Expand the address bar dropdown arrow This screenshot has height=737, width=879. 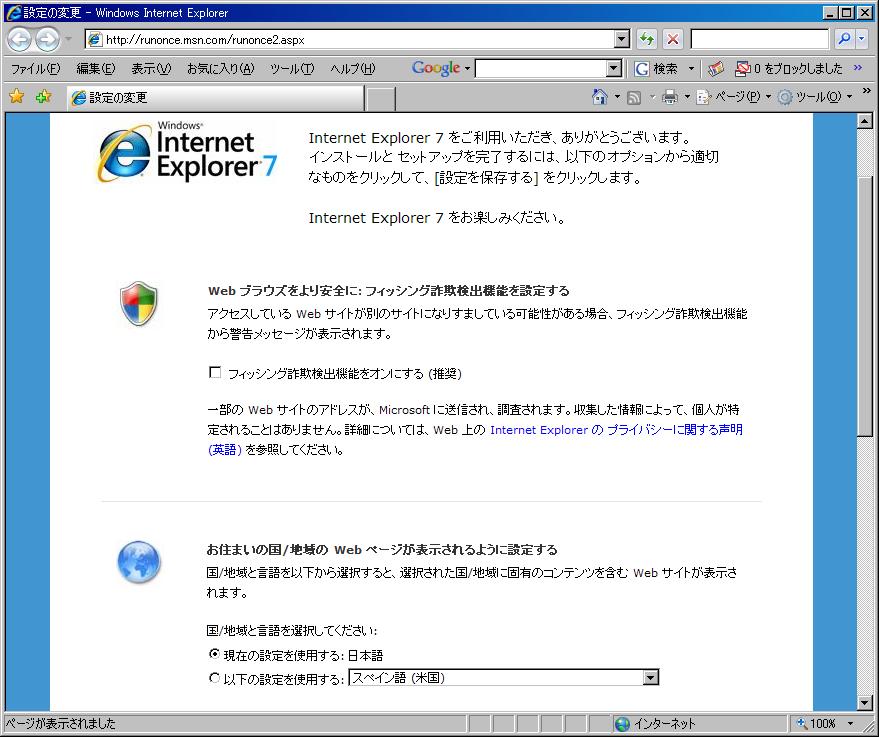[622, 39]
